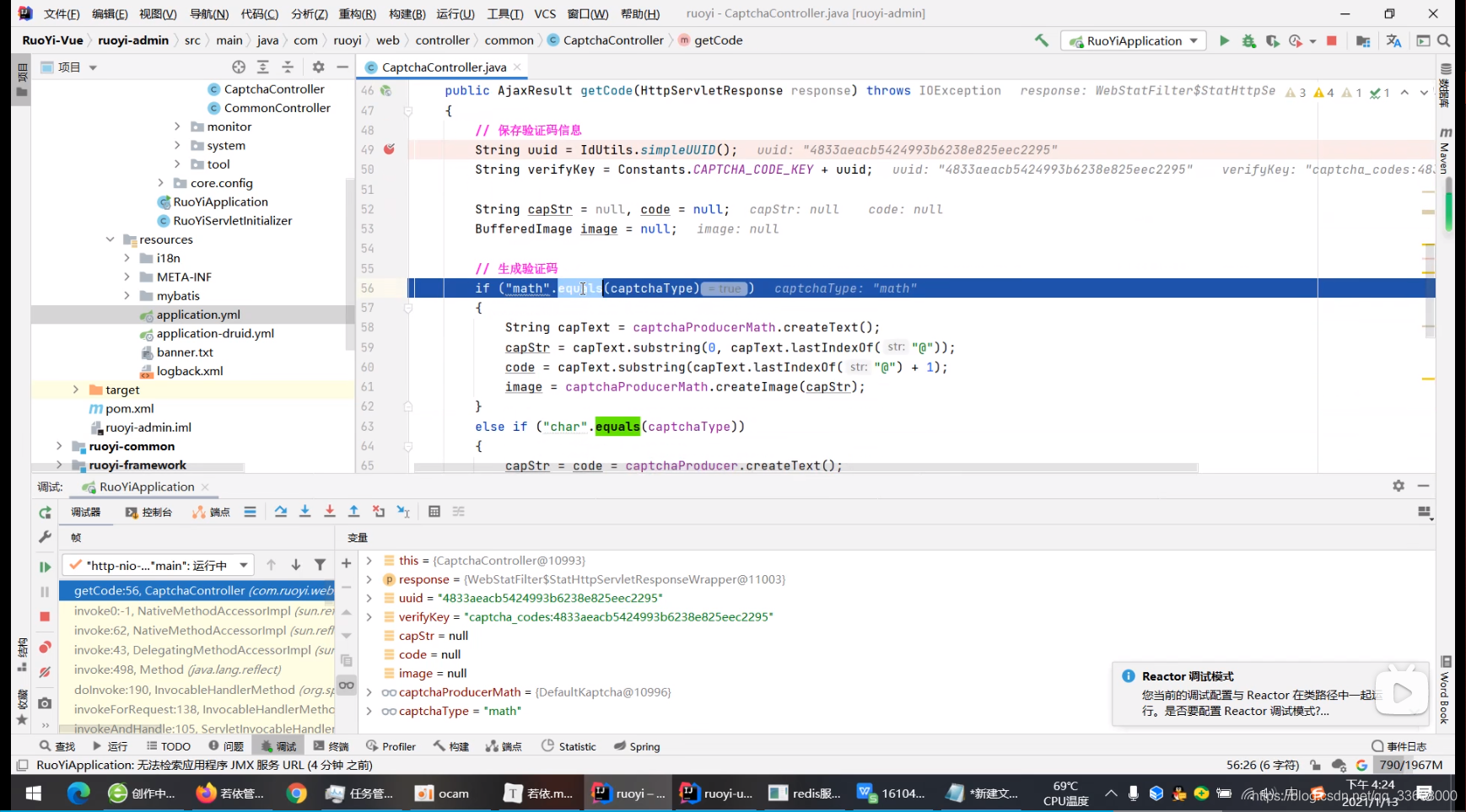Screen dimensions: 1466x812
Task: Click the Step Into debugger icon
Action: [x=305, y=512]
